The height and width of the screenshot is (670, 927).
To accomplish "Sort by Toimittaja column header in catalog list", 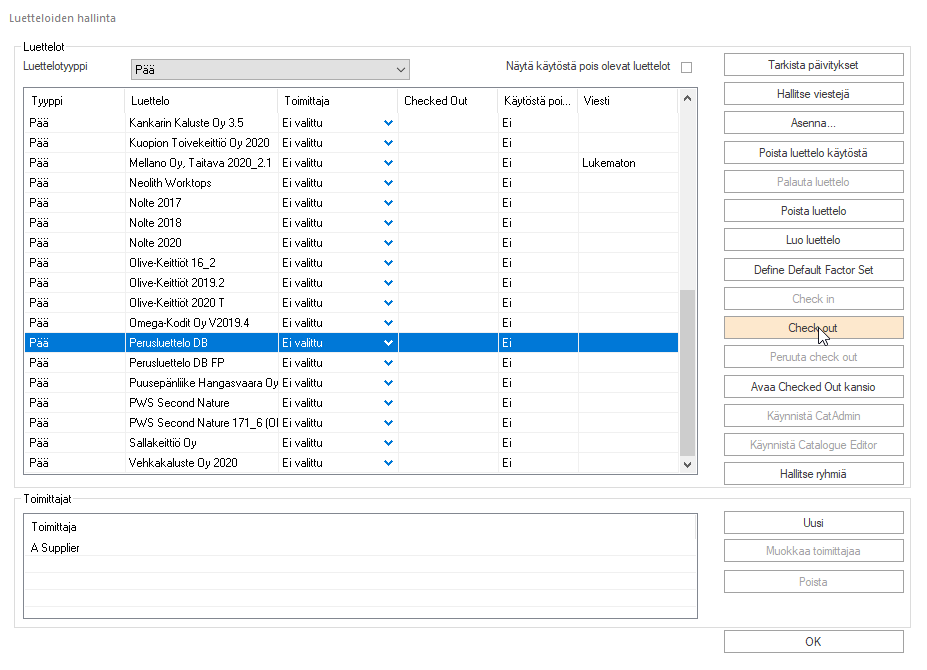I will [x=338, y=101].
